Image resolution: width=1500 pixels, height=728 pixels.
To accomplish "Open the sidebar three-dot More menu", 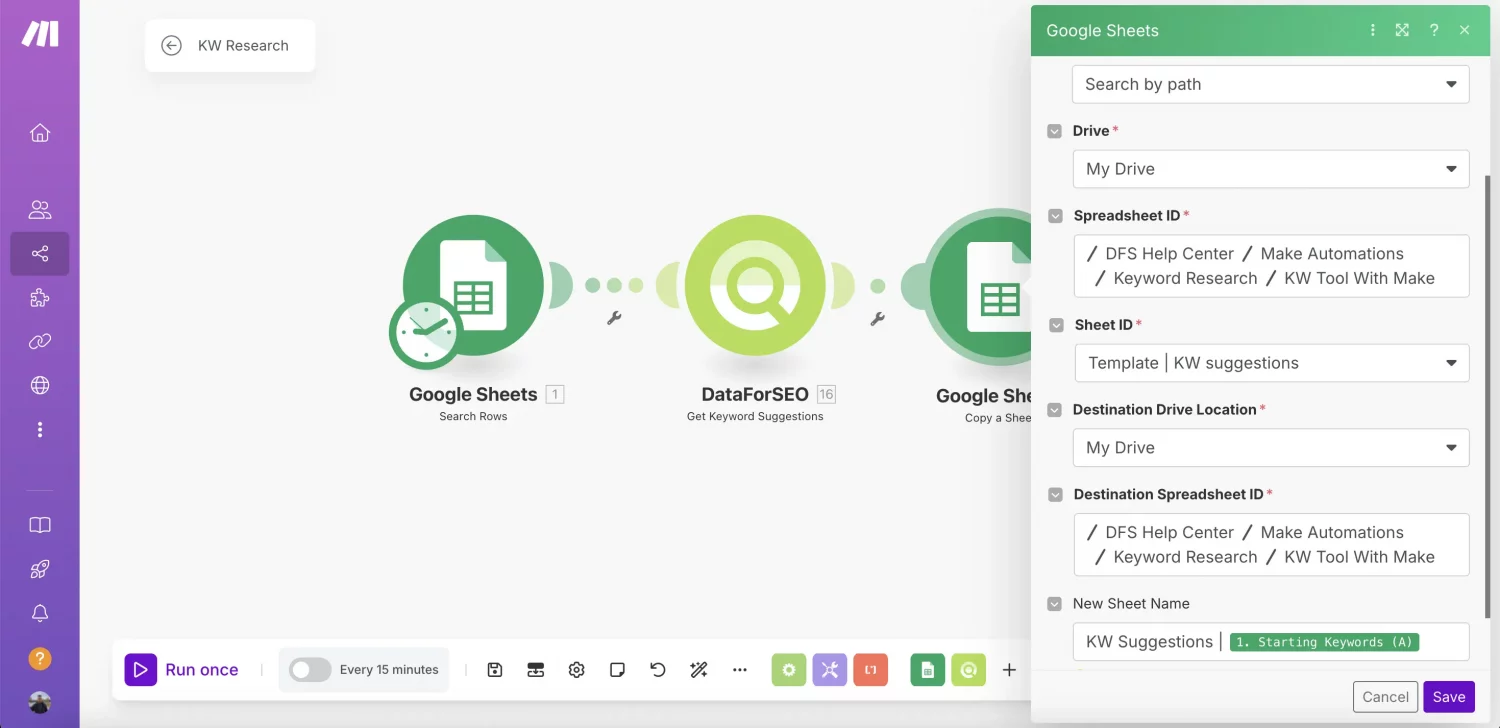I will (40, 430).
